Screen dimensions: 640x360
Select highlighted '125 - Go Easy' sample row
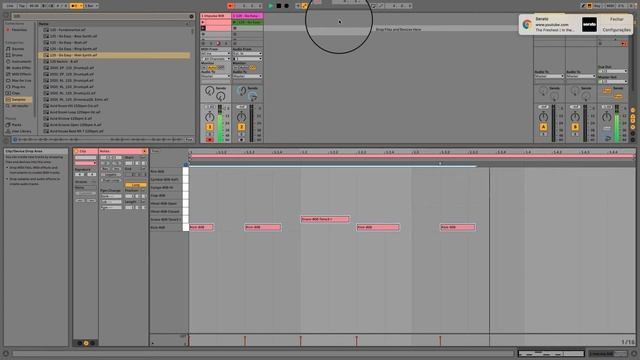pos(114,55)
